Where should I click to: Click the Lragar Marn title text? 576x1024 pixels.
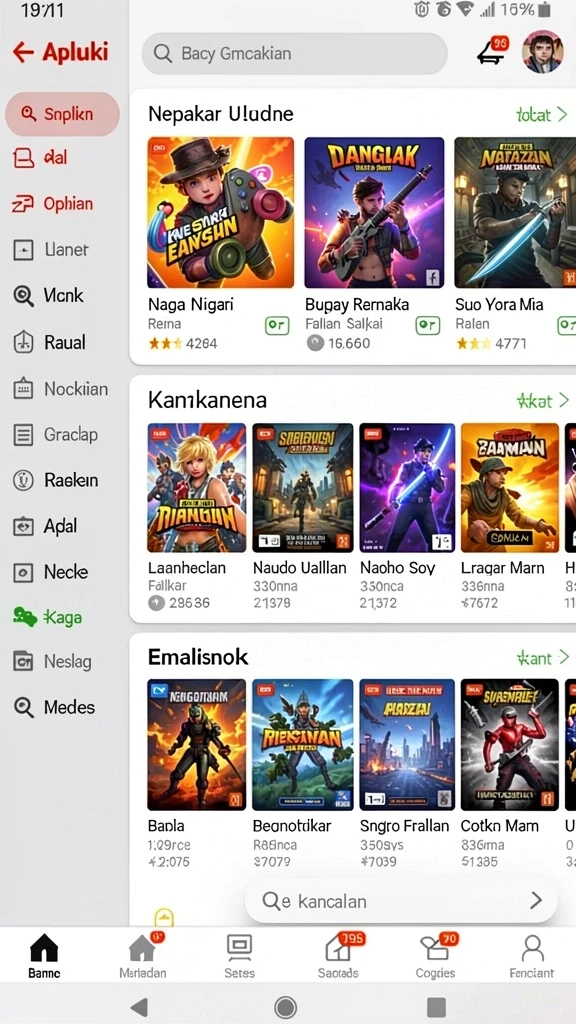(503, 568)
